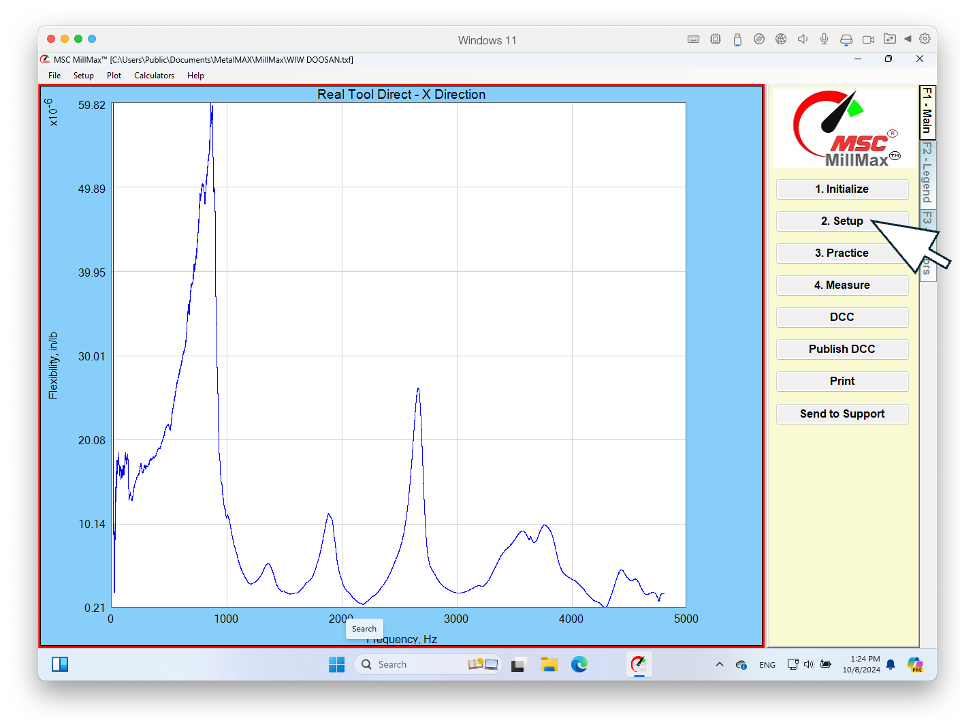
Task: Click the plot title Real Tool Direct - X Direction
Action: (x=401, y=94)
